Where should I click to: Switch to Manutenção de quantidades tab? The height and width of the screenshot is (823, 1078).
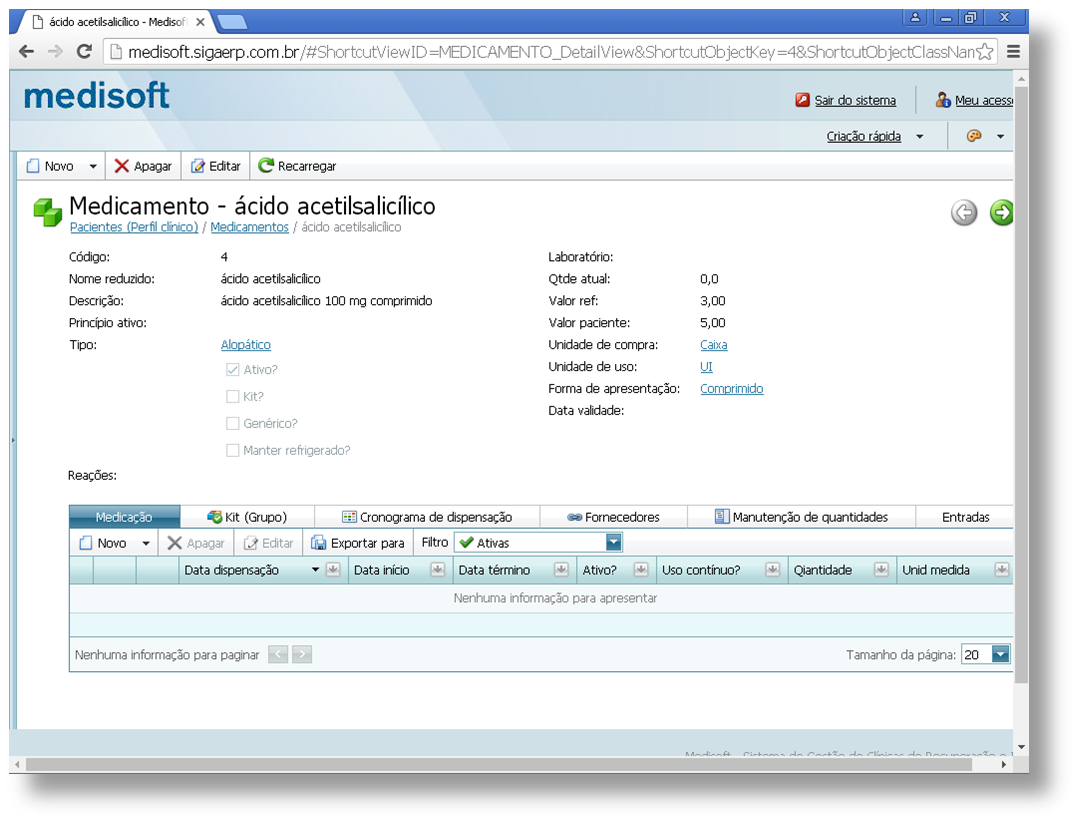pos(801,516)
